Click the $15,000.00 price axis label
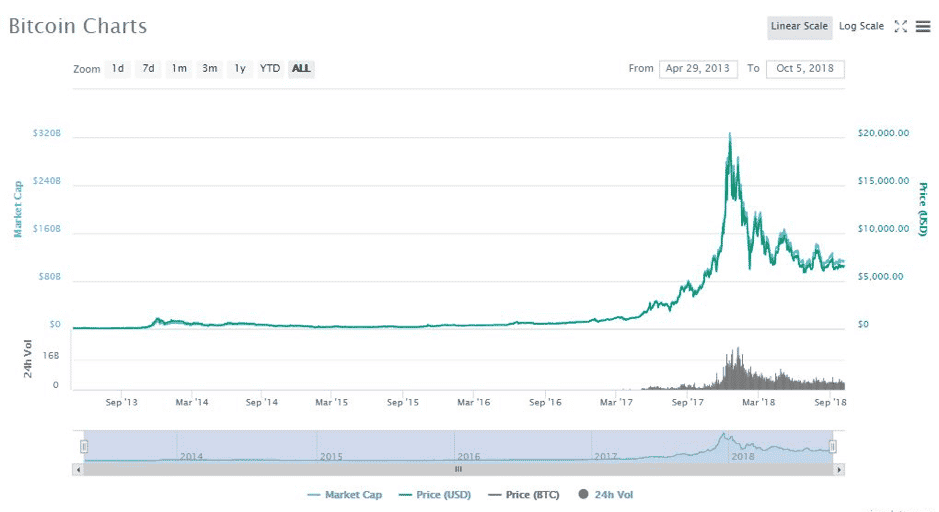 [x=883, y=181]
